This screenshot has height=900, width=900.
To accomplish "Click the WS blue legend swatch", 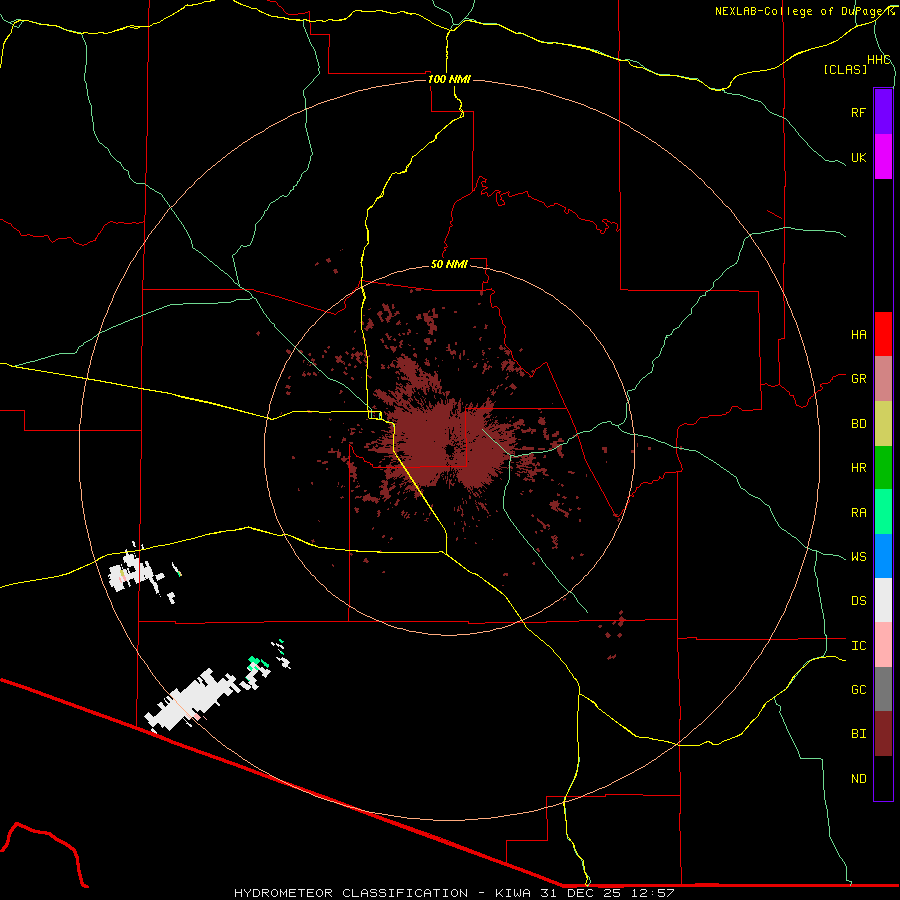I will [x=883, y=556].
